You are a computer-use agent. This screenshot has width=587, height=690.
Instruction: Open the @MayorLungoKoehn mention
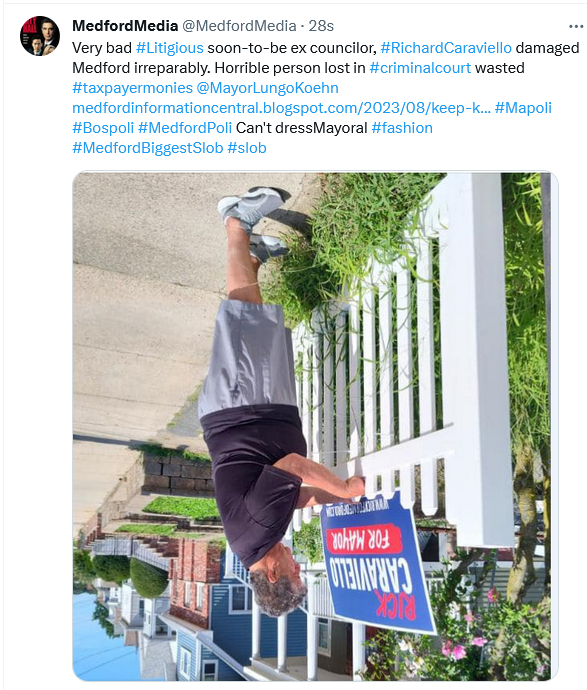click(268, 88)
